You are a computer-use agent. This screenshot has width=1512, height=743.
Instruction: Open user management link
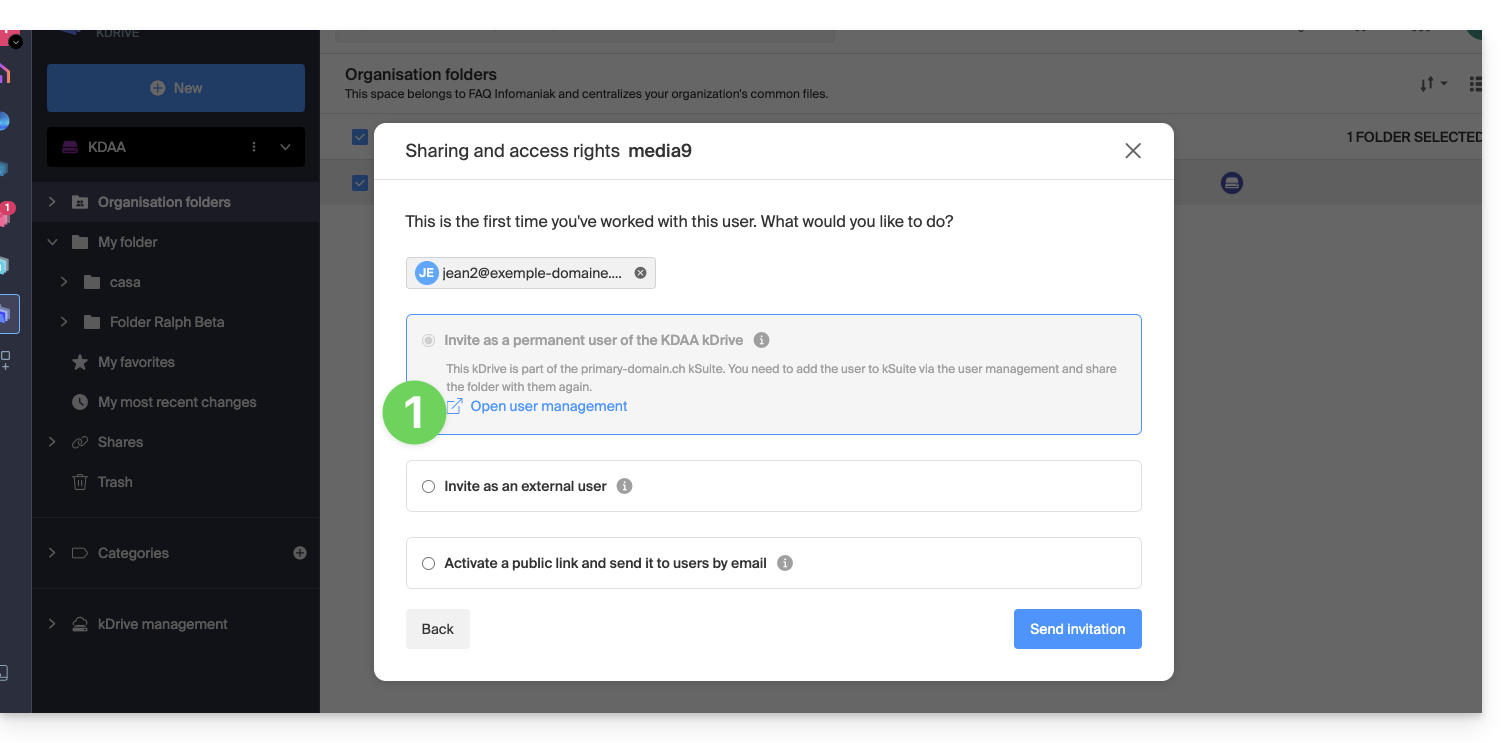[x=548, y=406]
